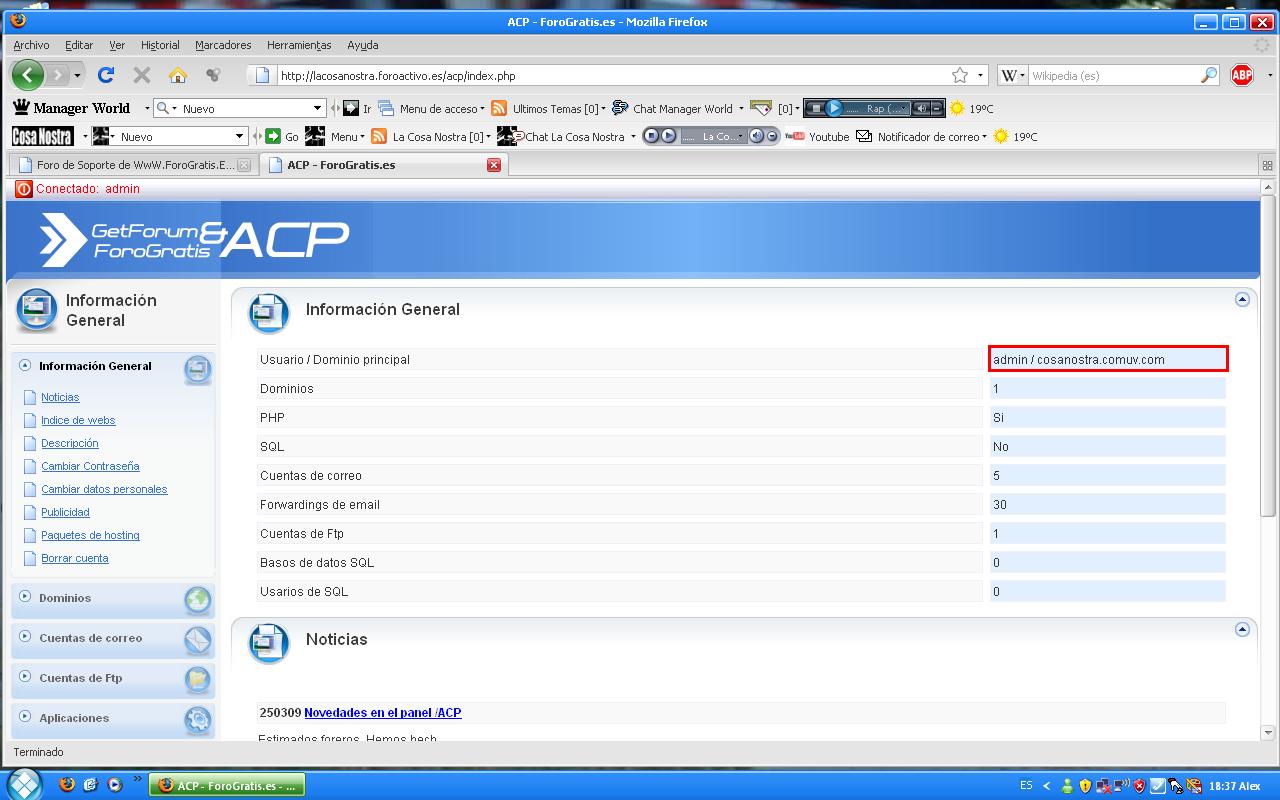Open the Wikipedia search engine selector
This screenshot has width=1280, height=800.
pyautogui.click(x=1013, y=75)
